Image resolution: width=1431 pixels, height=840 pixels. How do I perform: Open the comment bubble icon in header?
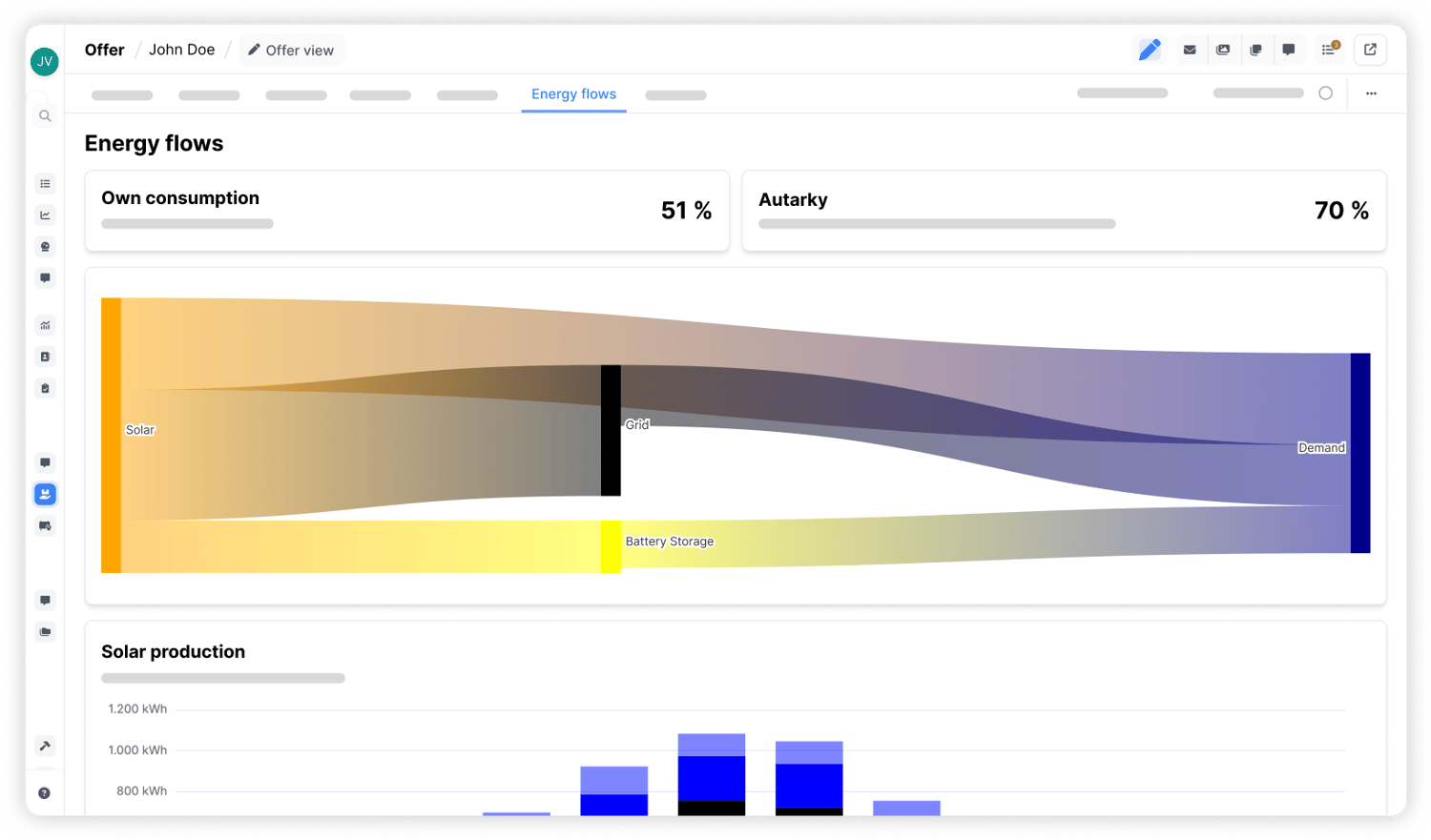[x=1289, y=50]
